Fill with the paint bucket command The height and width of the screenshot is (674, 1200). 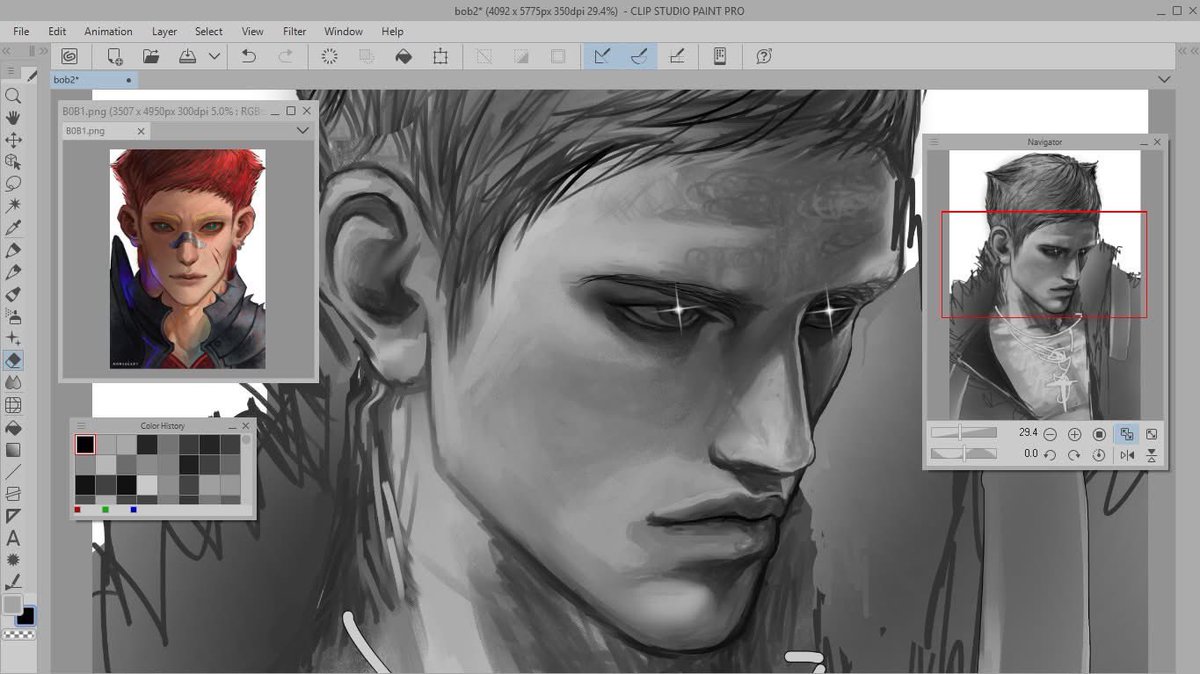point(403,57)
